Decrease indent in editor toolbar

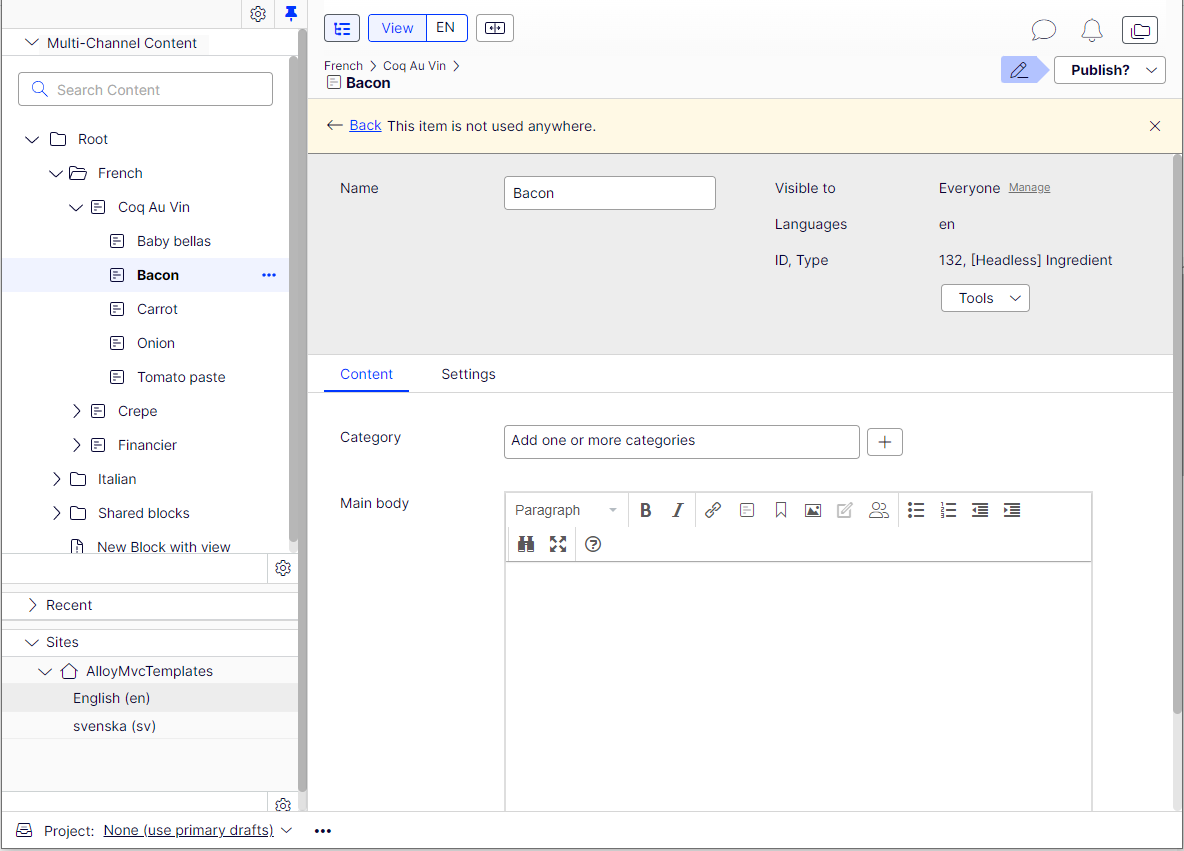click(x=980, y=510)
